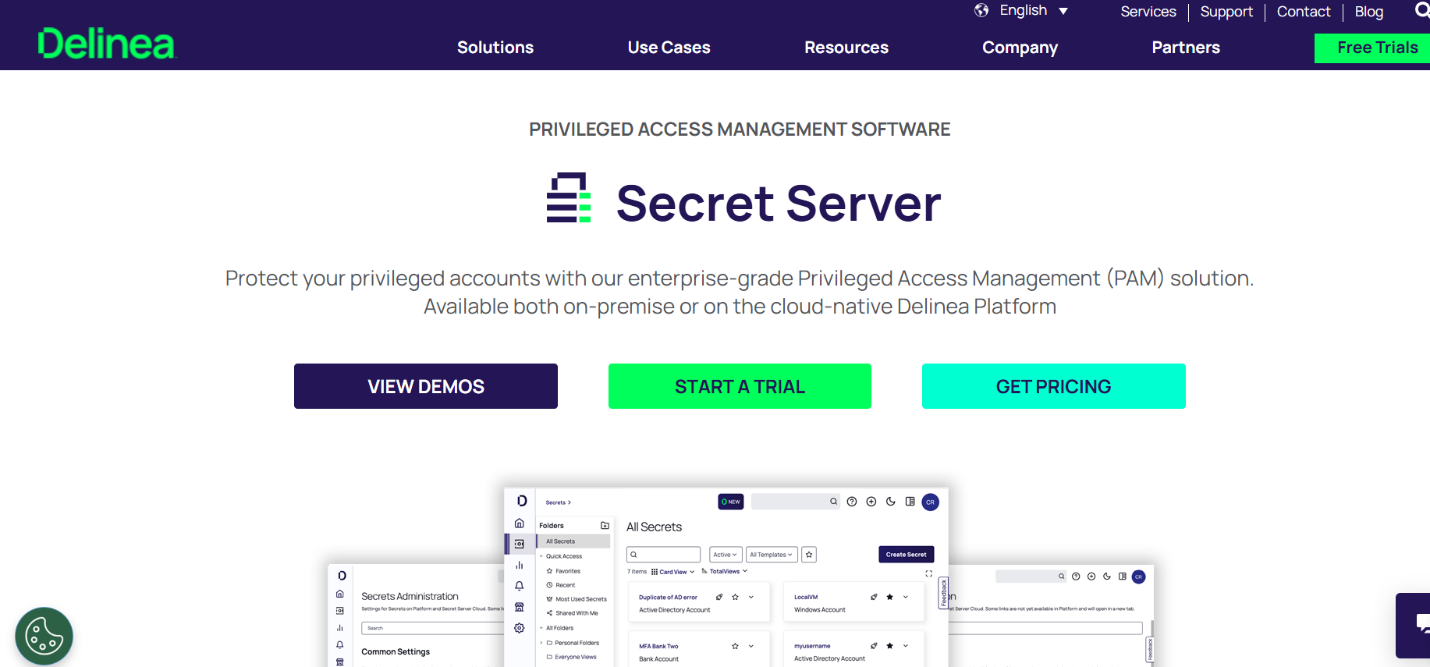
Task: Click Home icon in All Secrets screenshot sidebar
Action: click(x=519, y=523)
